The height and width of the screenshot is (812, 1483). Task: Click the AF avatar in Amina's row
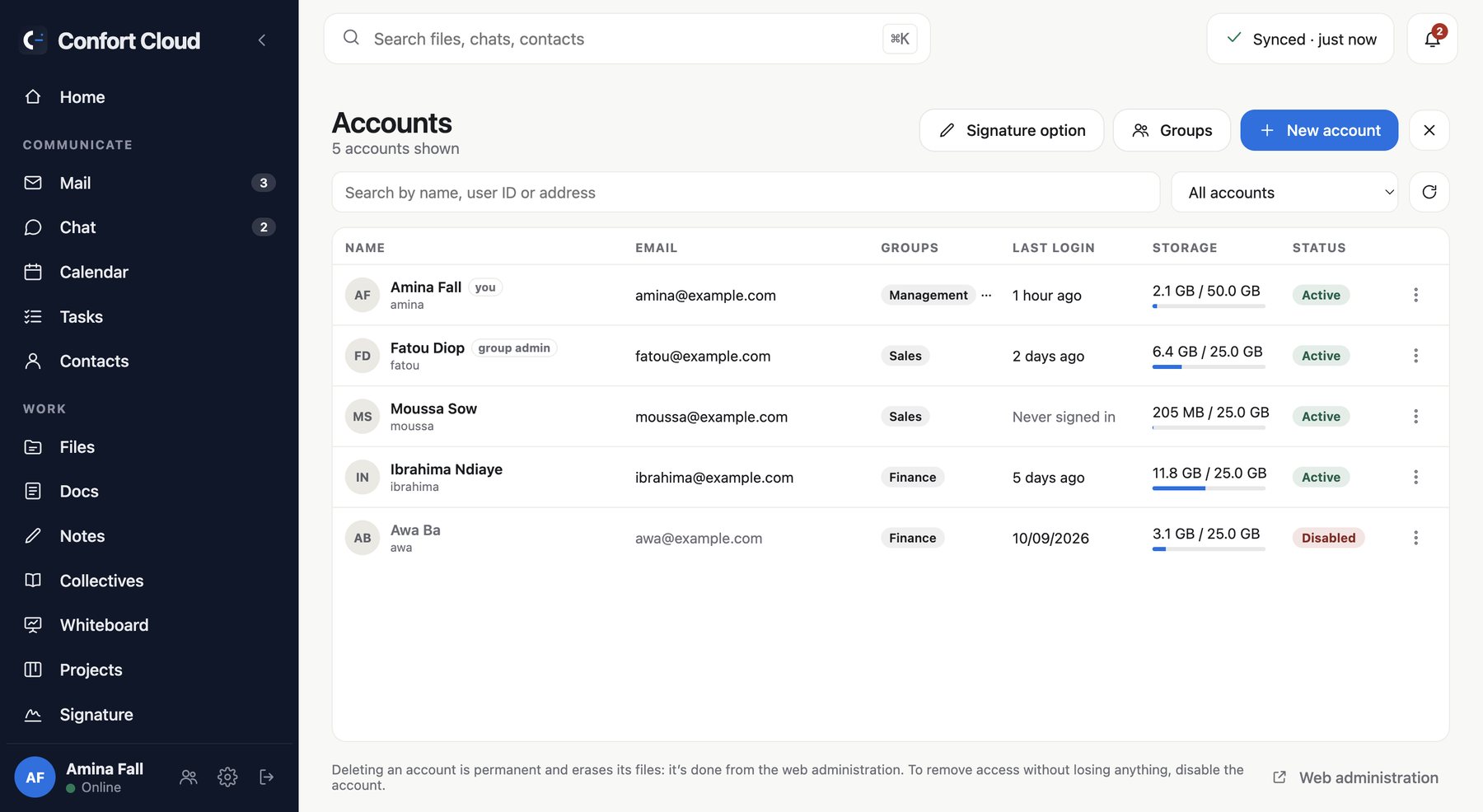pos(363,295)
